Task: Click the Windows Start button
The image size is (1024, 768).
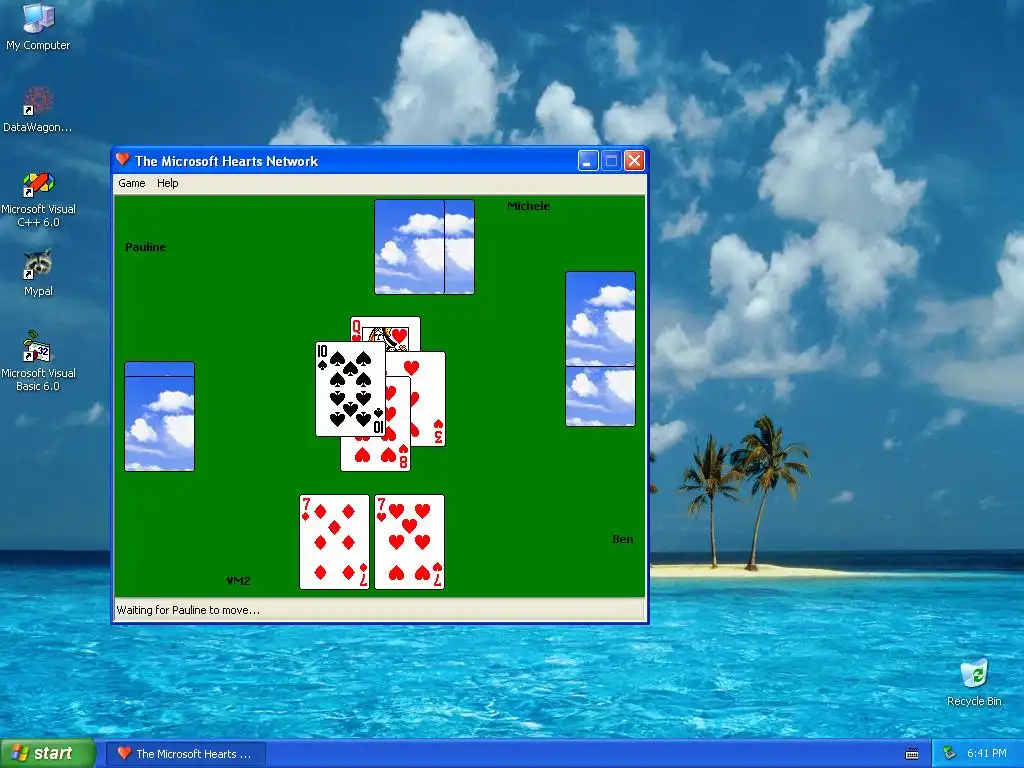Action: pyautogui.click(x=48, y=753)
